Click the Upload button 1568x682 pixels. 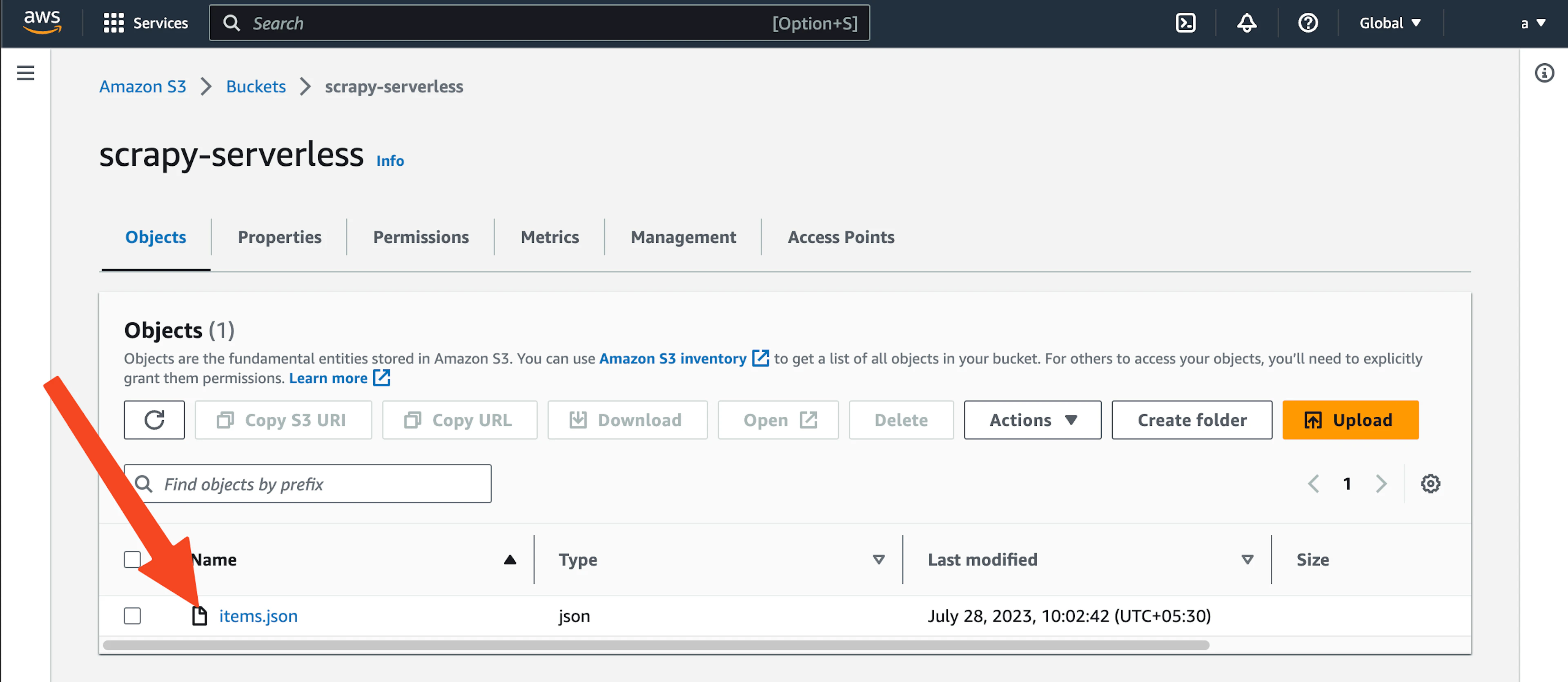pyautogui.click(x=1350, y=420)
